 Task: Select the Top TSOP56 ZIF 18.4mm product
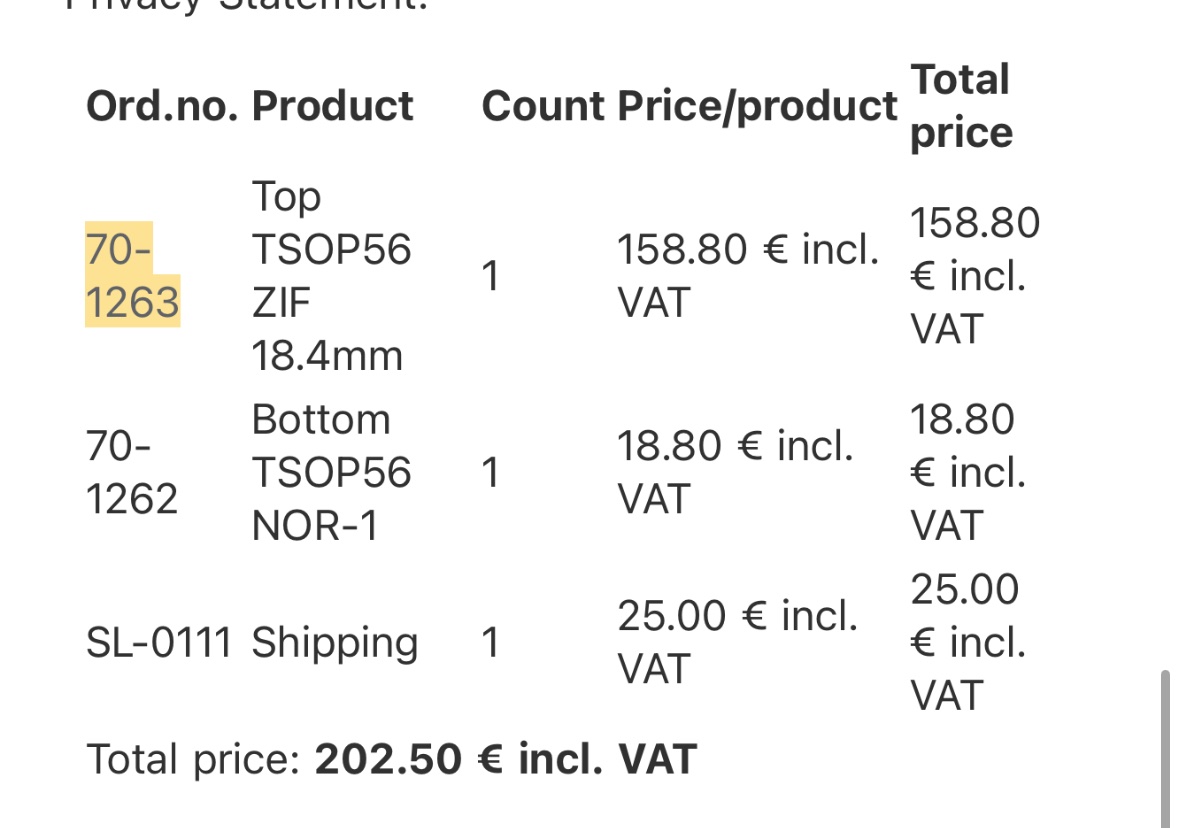331,276
